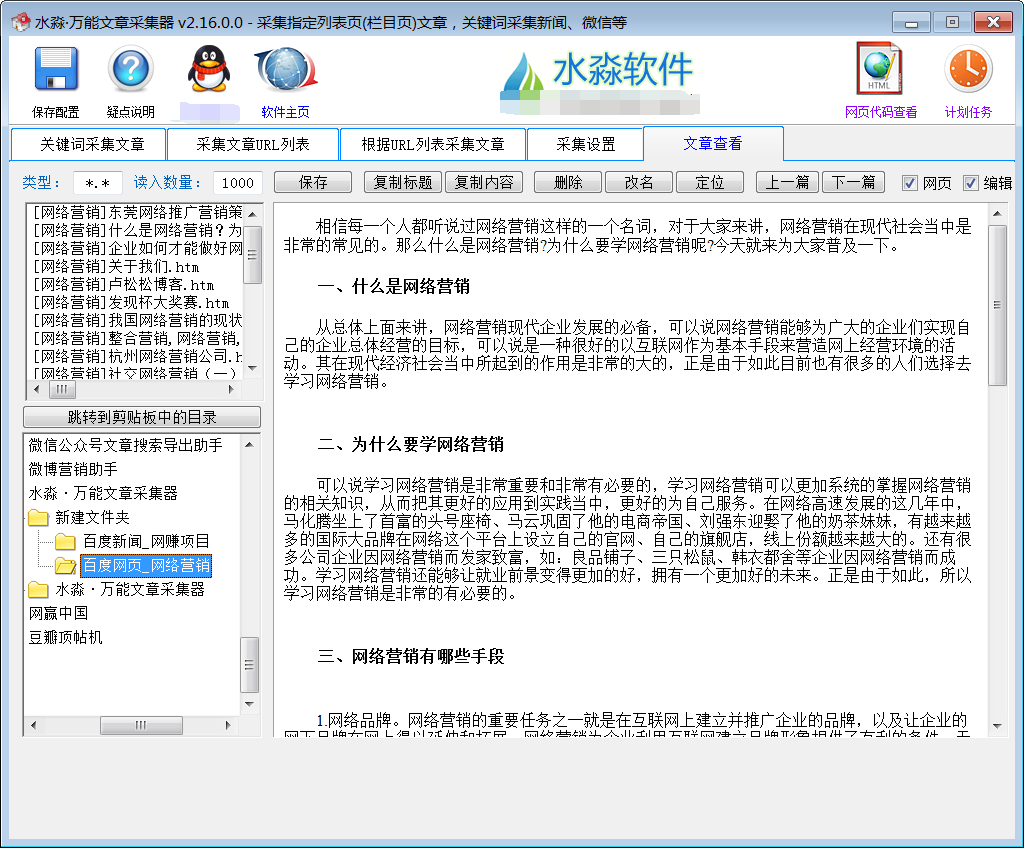The width and height of the screenshot is (1024, 848).
Task: Open the 网页代码查看 HTML icon
Action: pyautogui.click(x=879, y=69)
